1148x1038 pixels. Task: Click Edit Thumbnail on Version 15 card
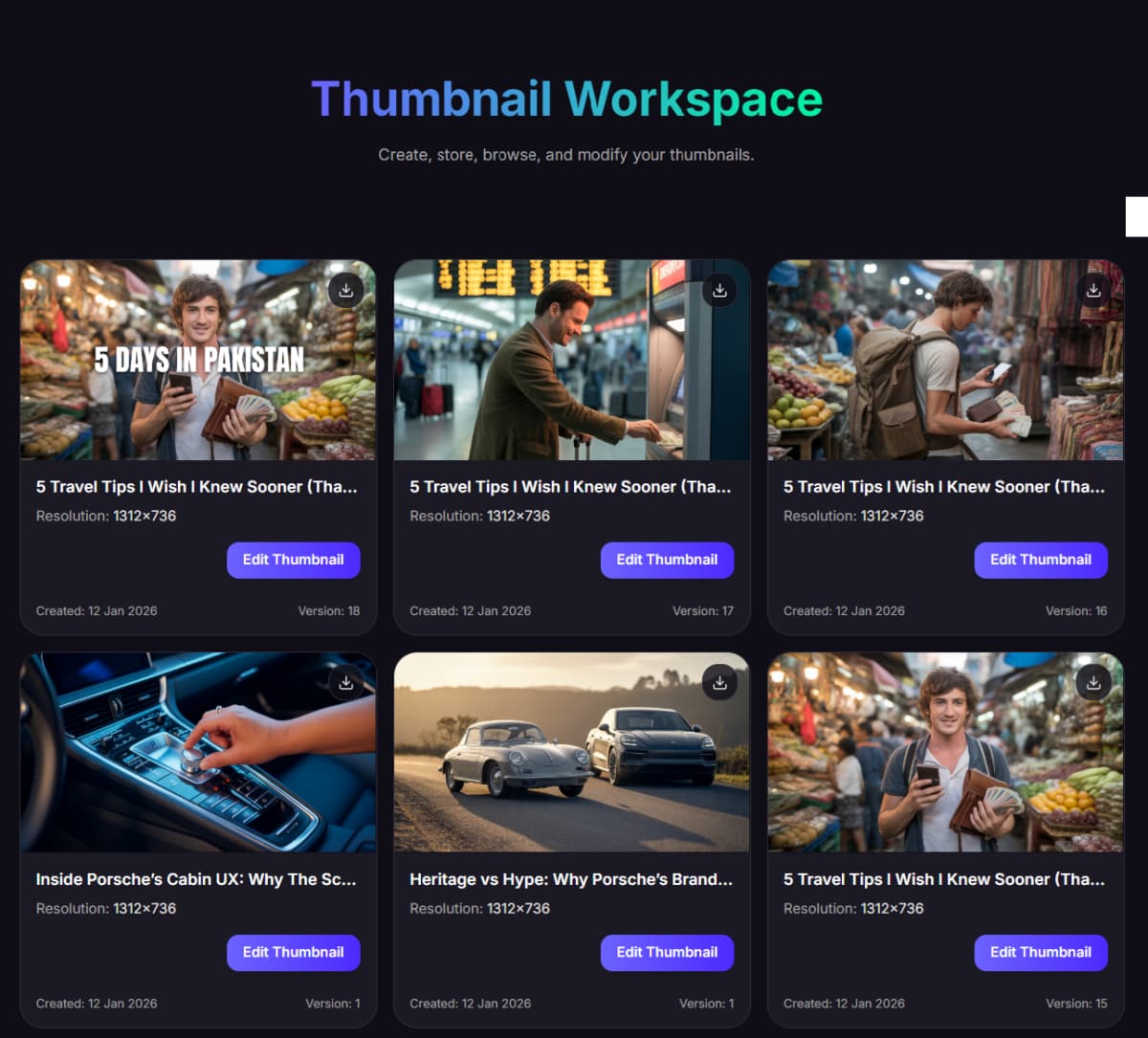1040,952
